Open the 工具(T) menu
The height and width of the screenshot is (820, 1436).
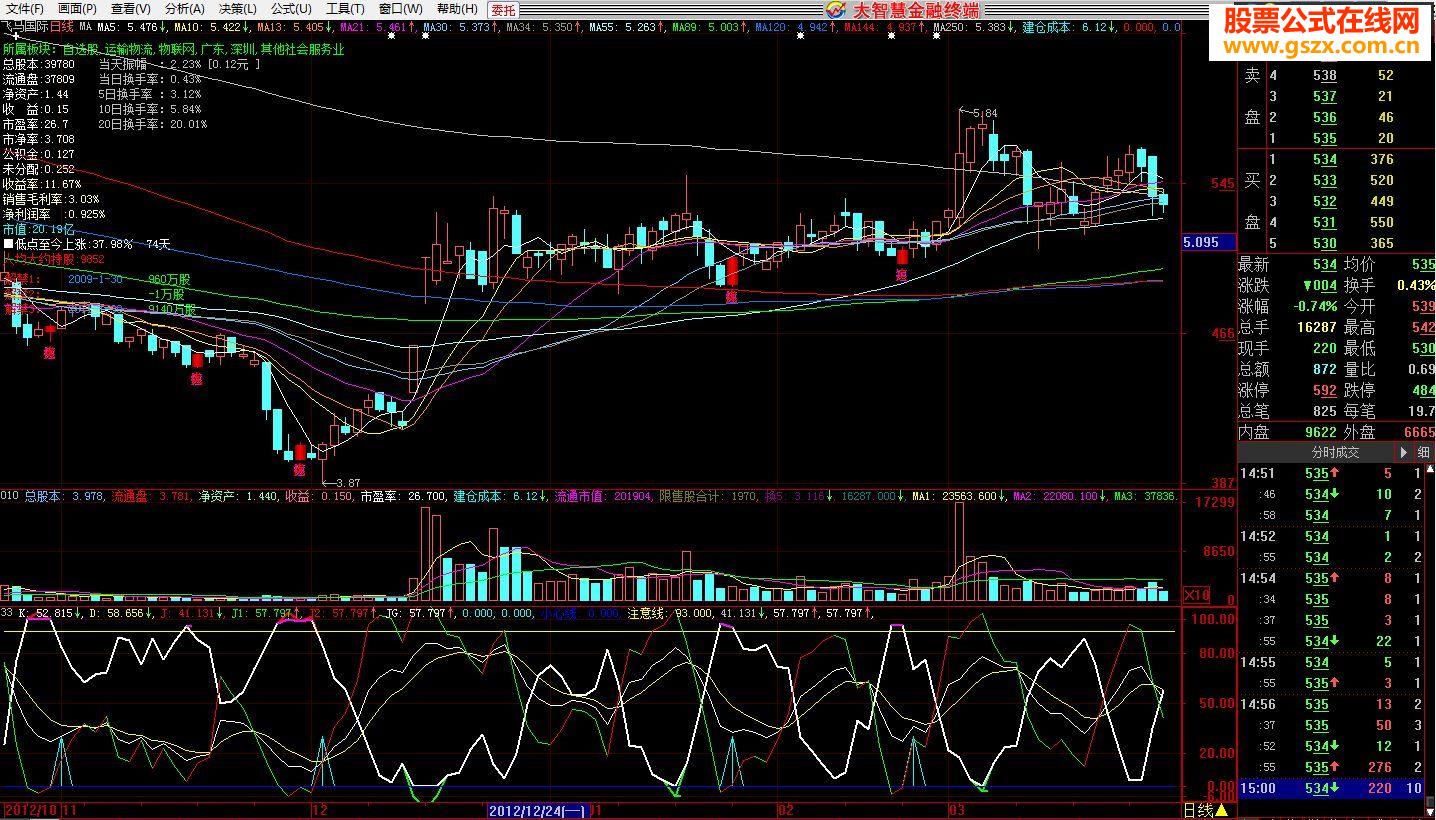click(345, 9)
